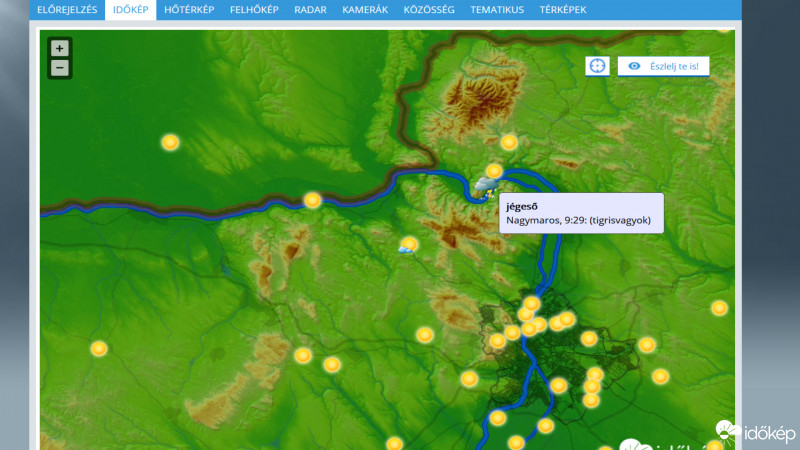Open the FELHŐKÉP tab
The height and width of the screenshot is (450, 800).
pos(255,10)
